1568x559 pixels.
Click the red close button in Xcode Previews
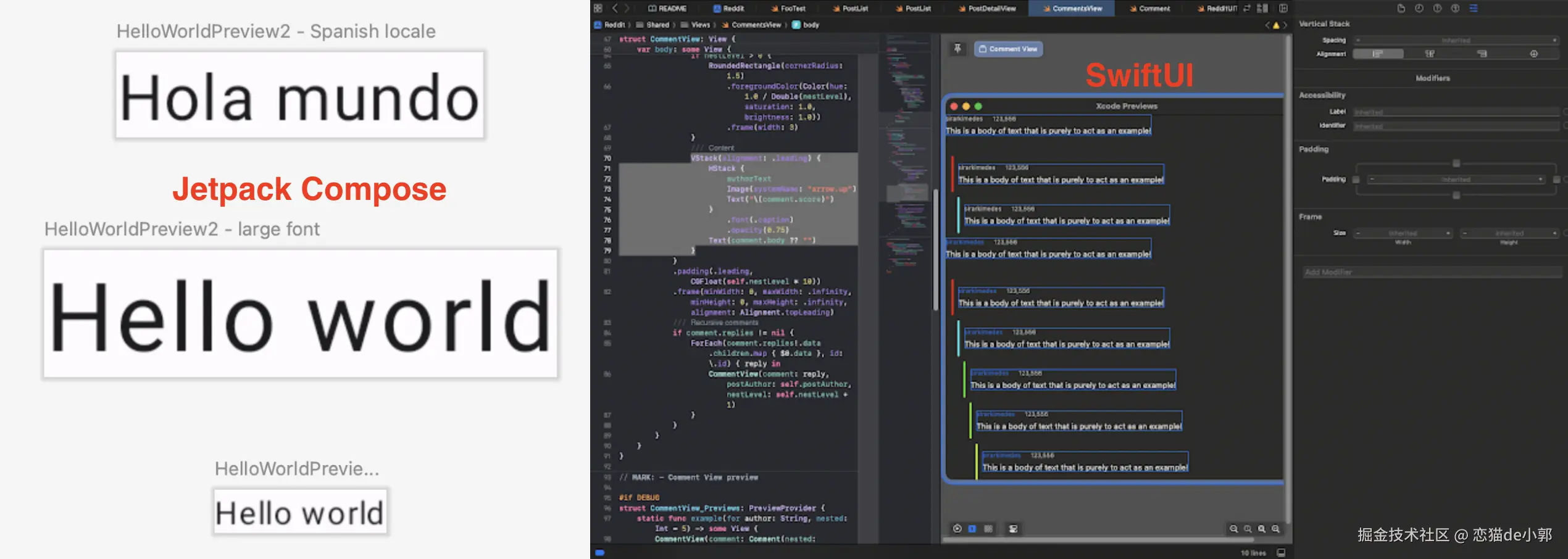pyautogui.click(x=954, y=106)
